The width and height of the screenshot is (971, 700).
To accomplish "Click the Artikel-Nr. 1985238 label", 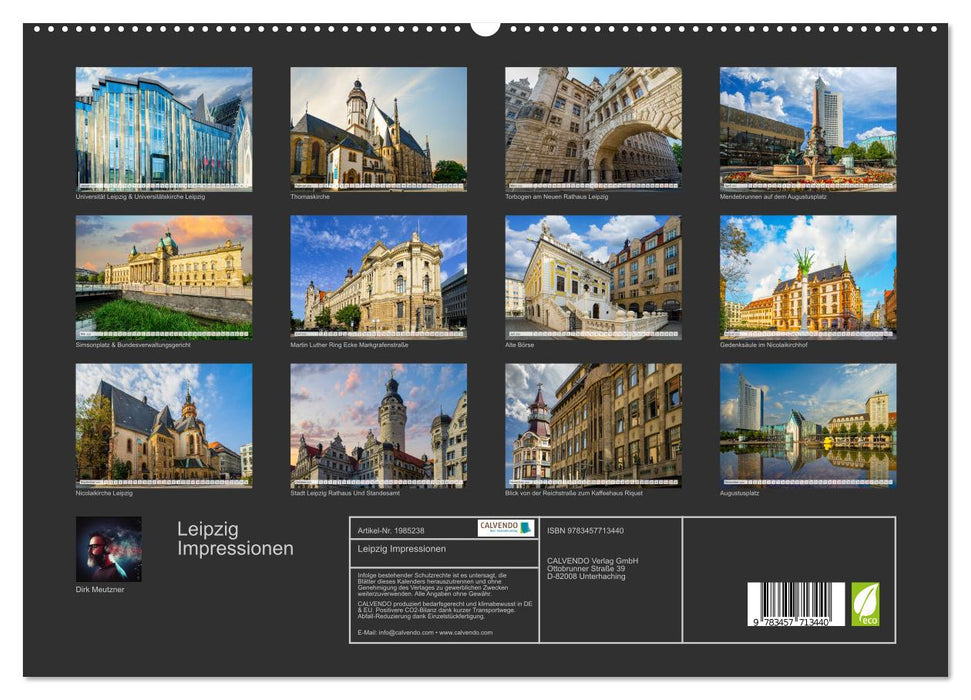I will (x=391, y=530).
